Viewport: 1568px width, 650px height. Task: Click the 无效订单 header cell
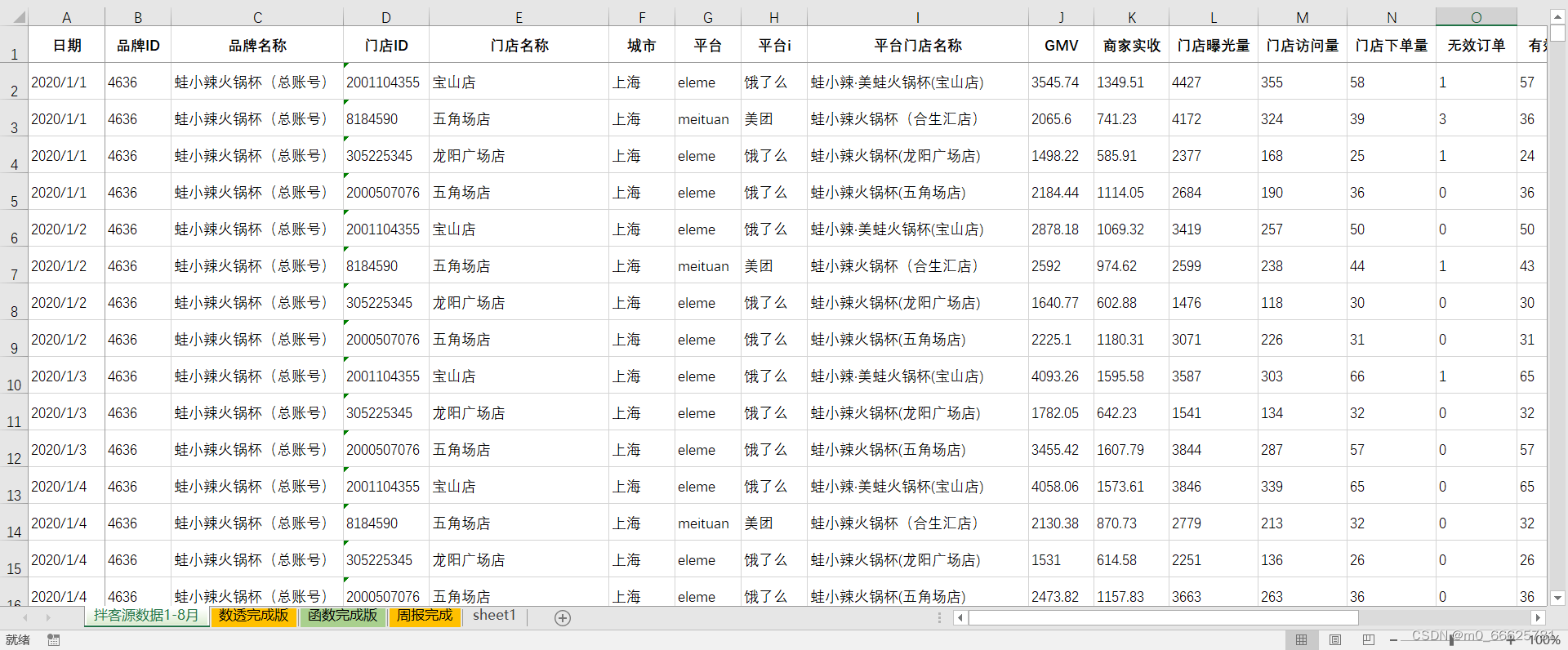click(1477, 46)
